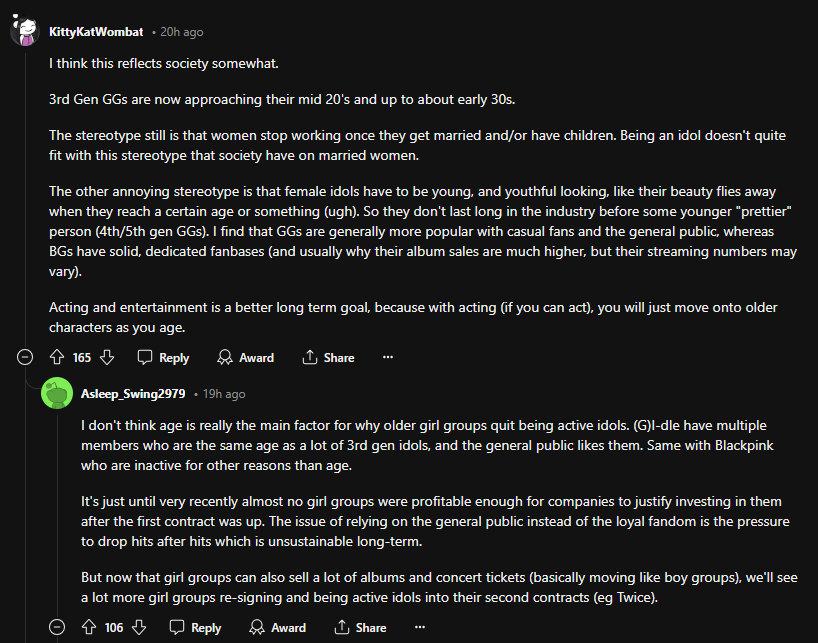Open the KittyKatWombat username link
The width and height of the screenshot is (818, 643).
coord(96,32)
